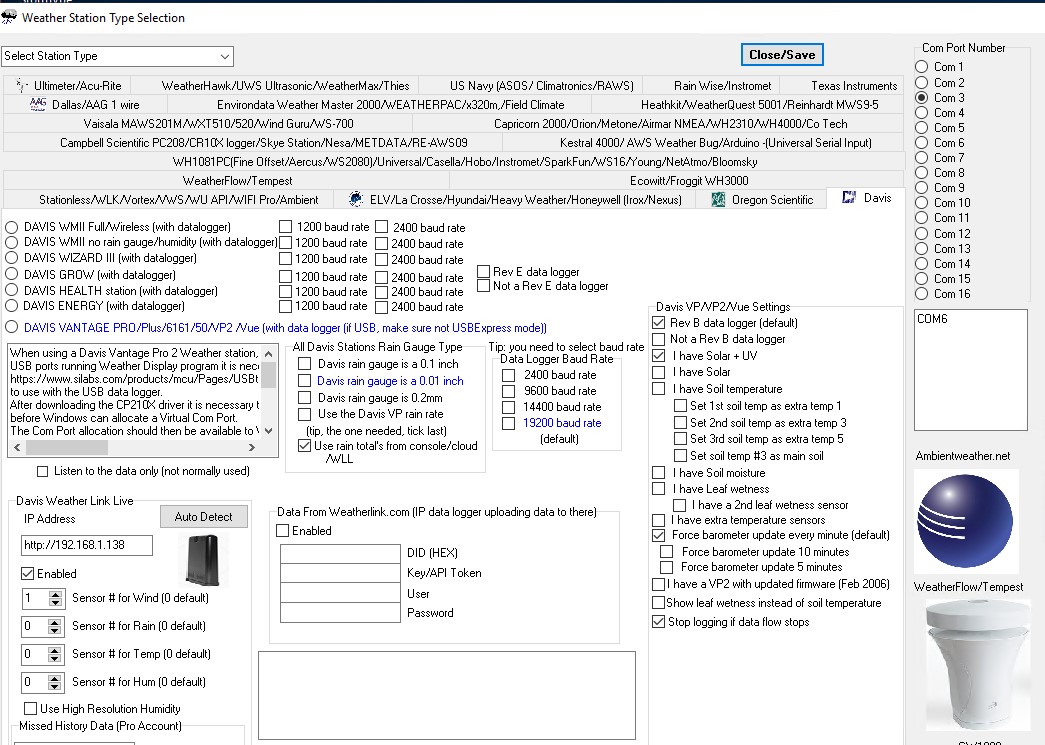Click the Weather Link Live device image
The height and width of the screenshot is (745, 1045).
coord(203,560)
